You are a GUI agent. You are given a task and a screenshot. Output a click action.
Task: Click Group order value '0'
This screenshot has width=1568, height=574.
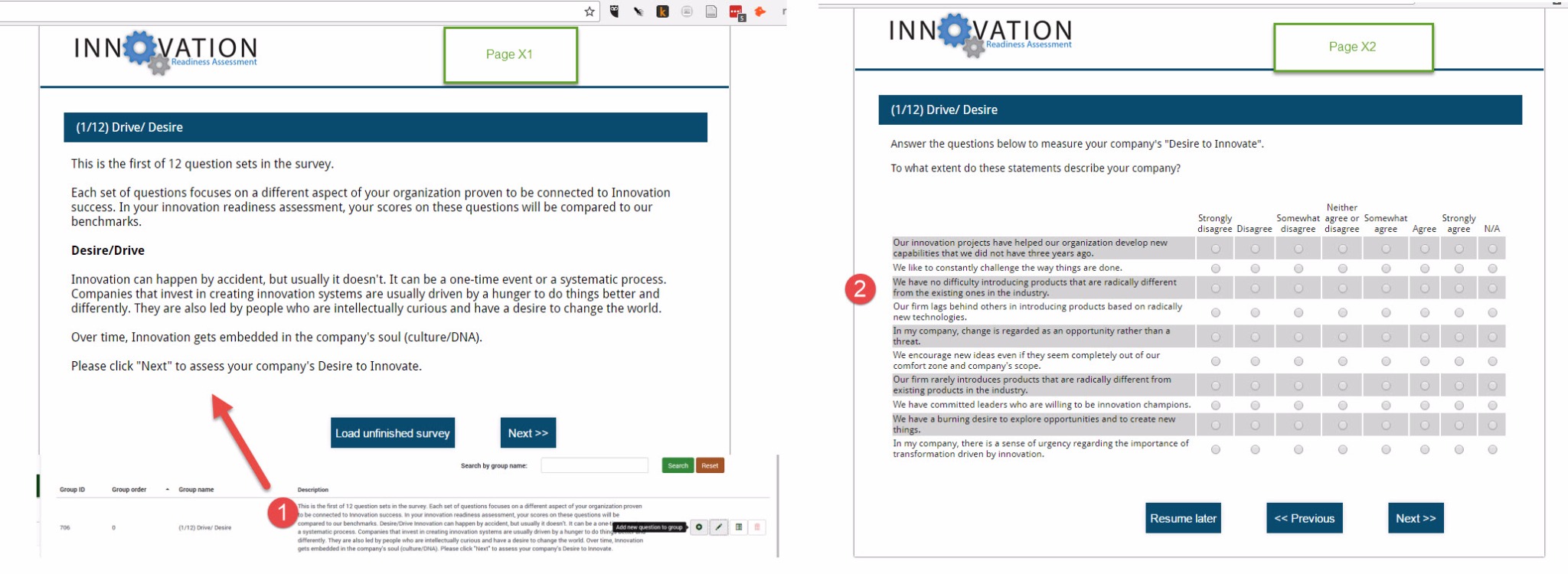pyautogui.click(x=113, y=528)
